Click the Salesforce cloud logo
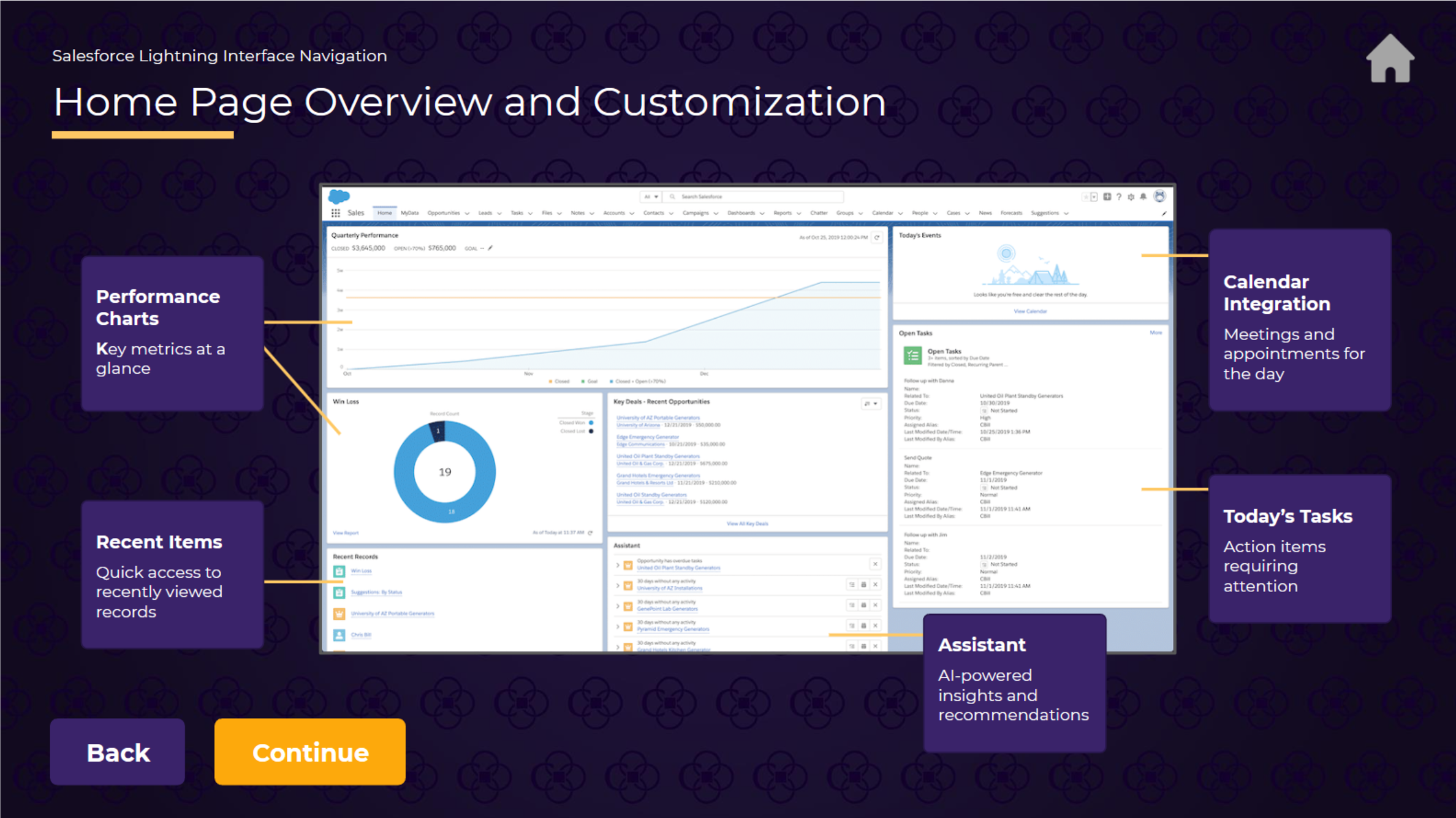The height and width of the screenshot is (818, 1456). (x=339, y=196)
